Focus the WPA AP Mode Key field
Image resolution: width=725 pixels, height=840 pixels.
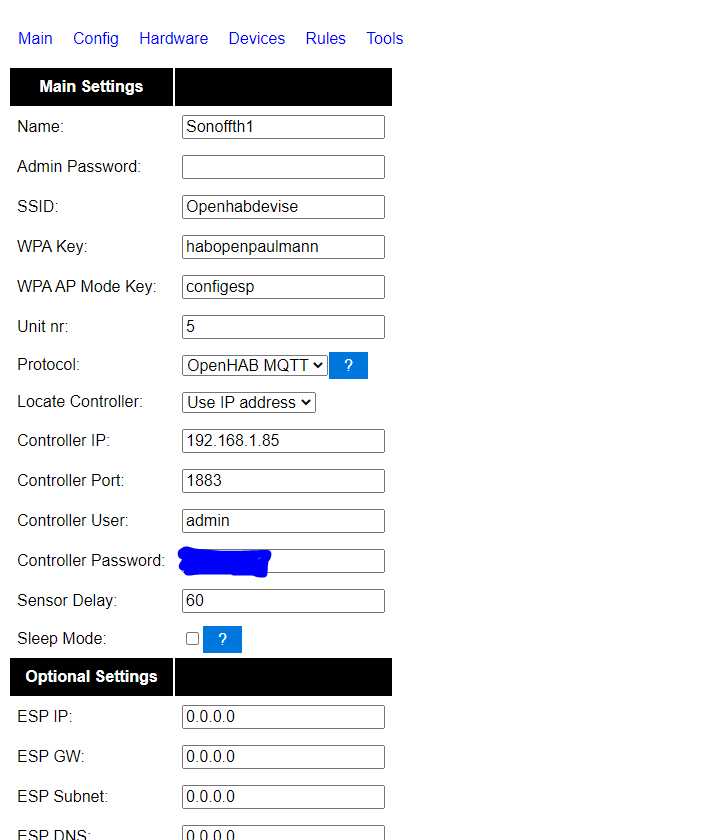point(283,287)
